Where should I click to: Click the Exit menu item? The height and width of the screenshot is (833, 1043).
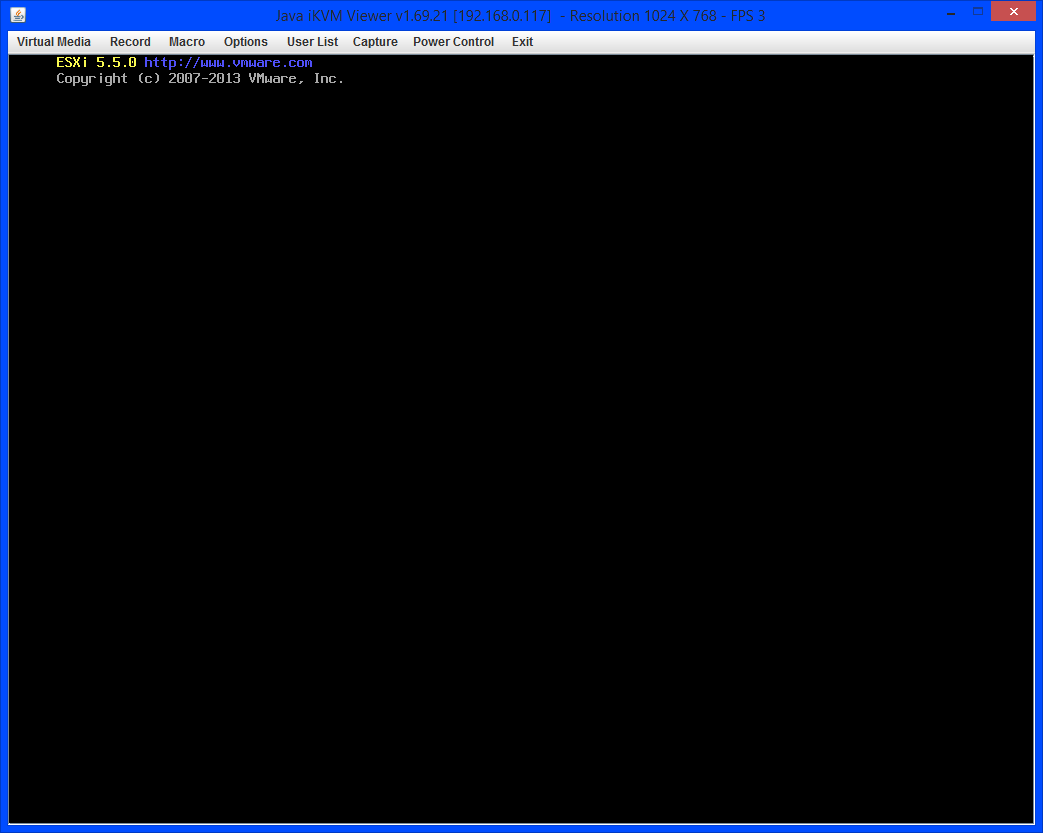(x=522, y=42)
